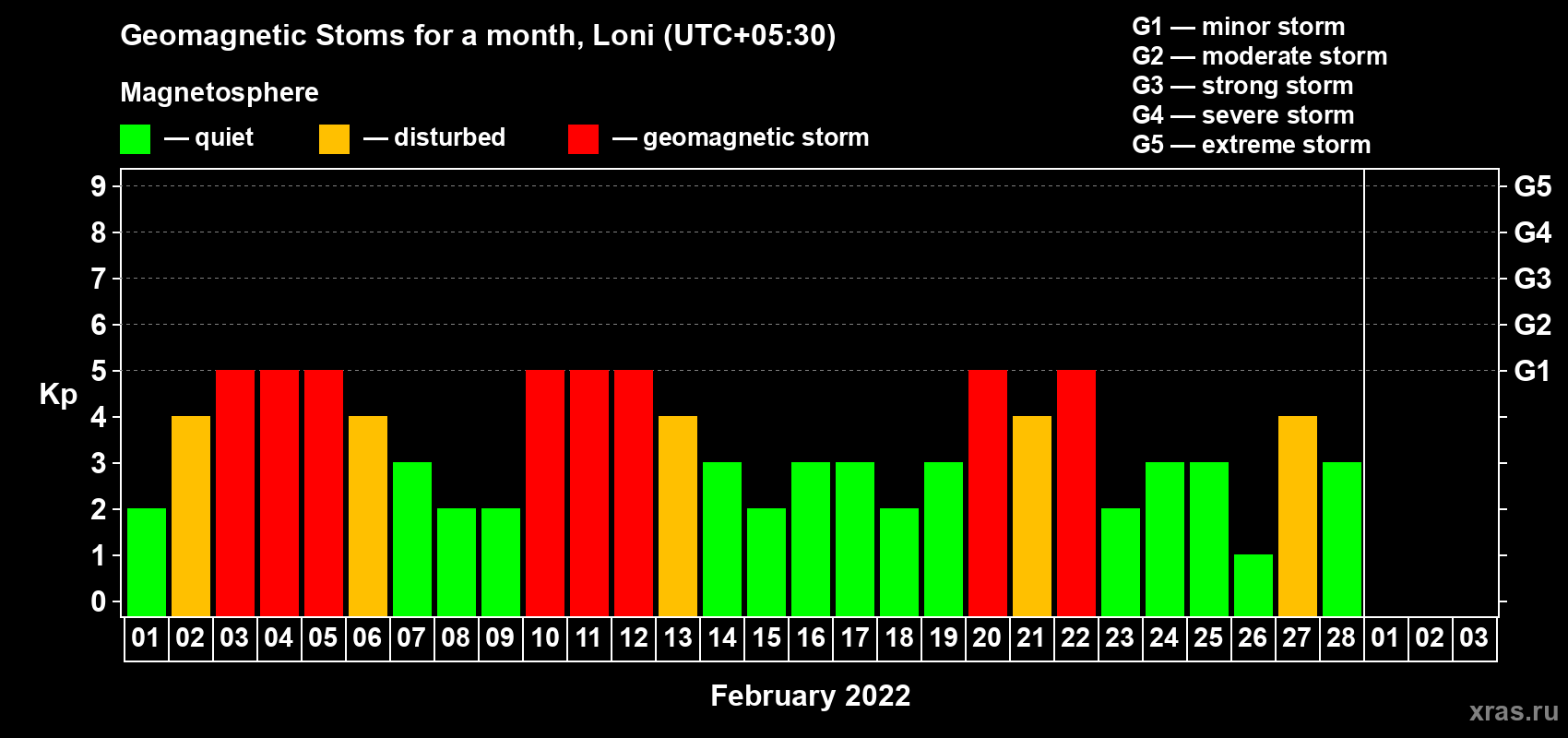Select the date label 24
This screenshot has height=738, width=1568.
[x=1164, y=638]
